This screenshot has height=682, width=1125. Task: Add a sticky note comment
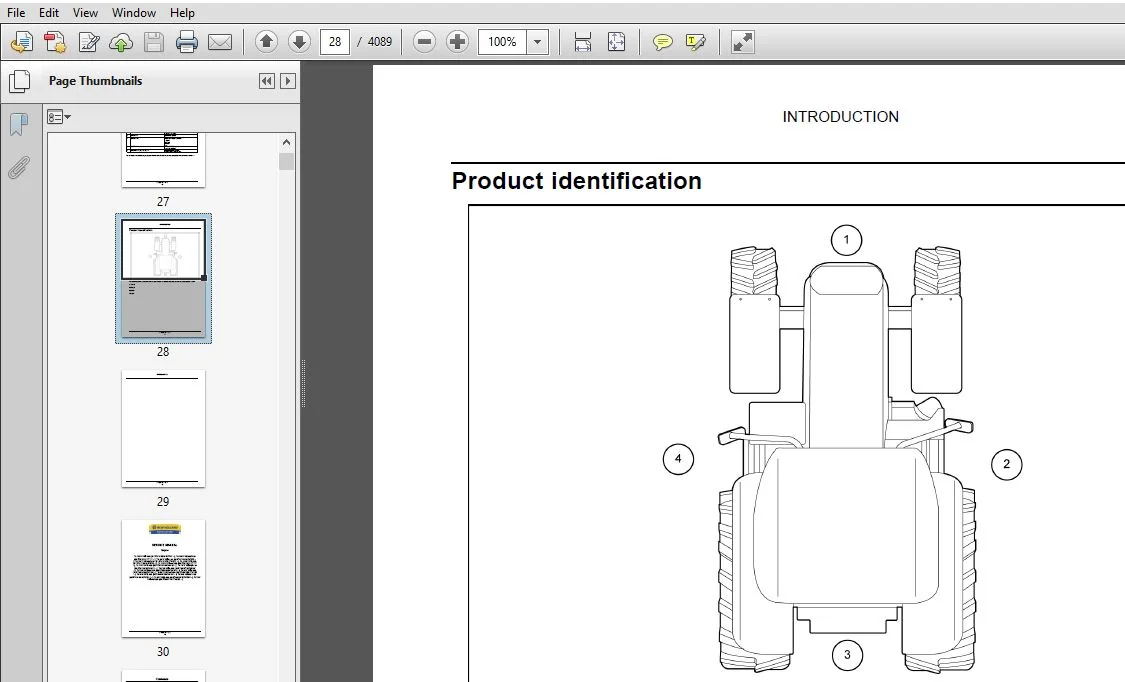[662, 42]
